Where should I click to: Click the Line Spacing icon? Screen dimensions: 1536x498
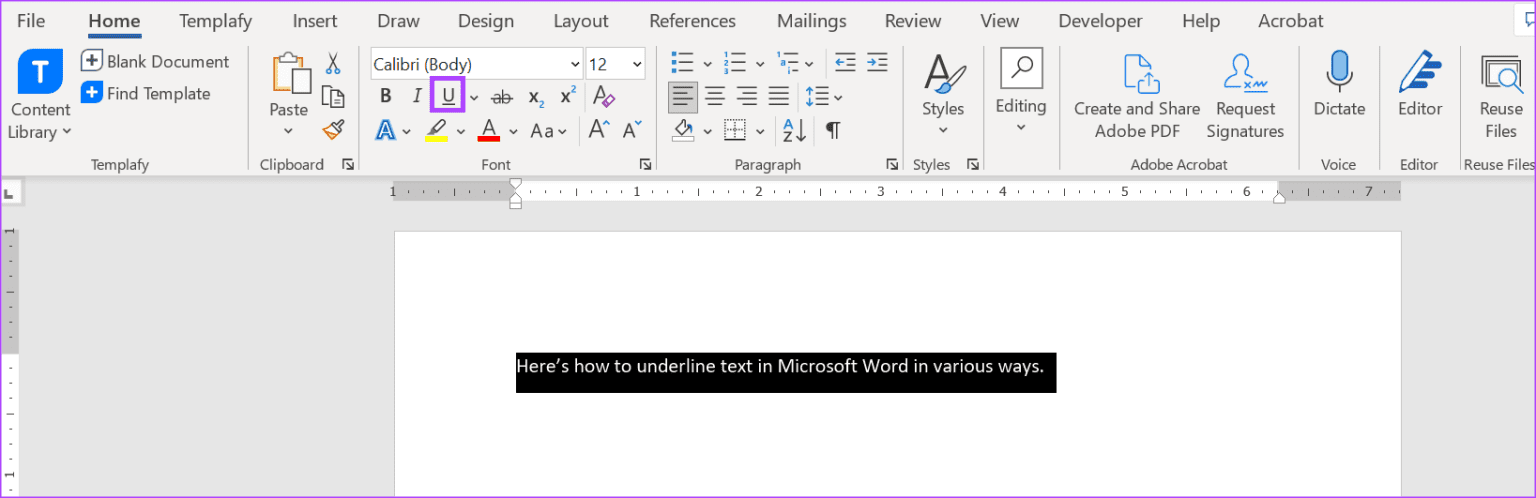point(817,97)
